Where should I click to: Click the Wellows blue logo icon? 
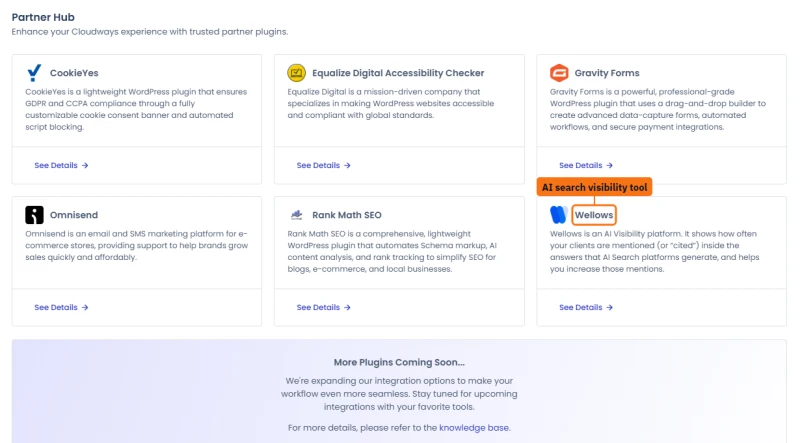click(x=559, y=215)
